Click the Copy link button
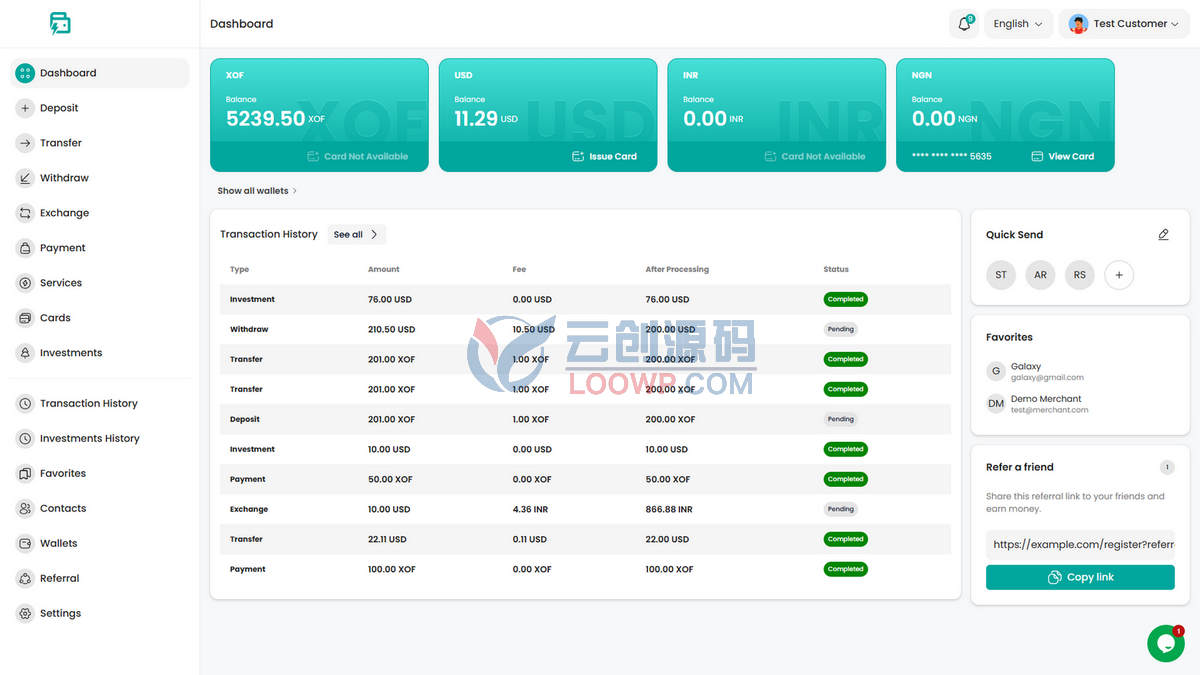The height and width of the screenshot is (675, 1200). [1080, 577]
